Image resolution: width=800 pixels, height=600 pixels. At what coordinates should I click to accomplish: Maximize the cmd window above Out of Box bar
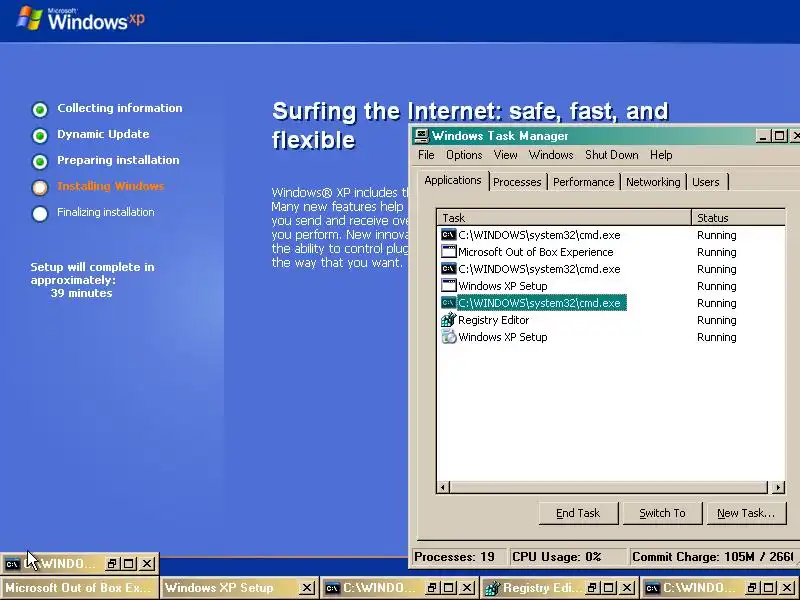(129, 564)
